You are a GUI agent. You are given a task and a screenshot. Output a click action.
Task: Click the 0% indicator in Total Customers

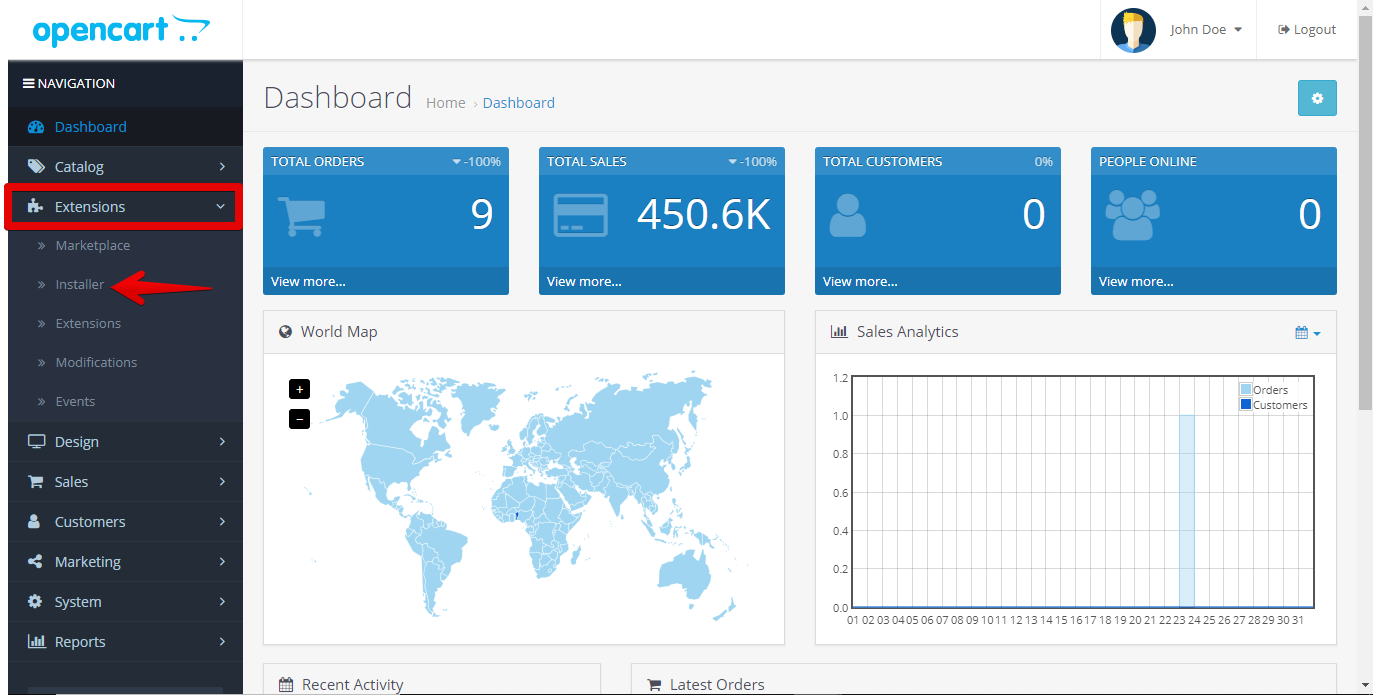(x=1043, y=162)
